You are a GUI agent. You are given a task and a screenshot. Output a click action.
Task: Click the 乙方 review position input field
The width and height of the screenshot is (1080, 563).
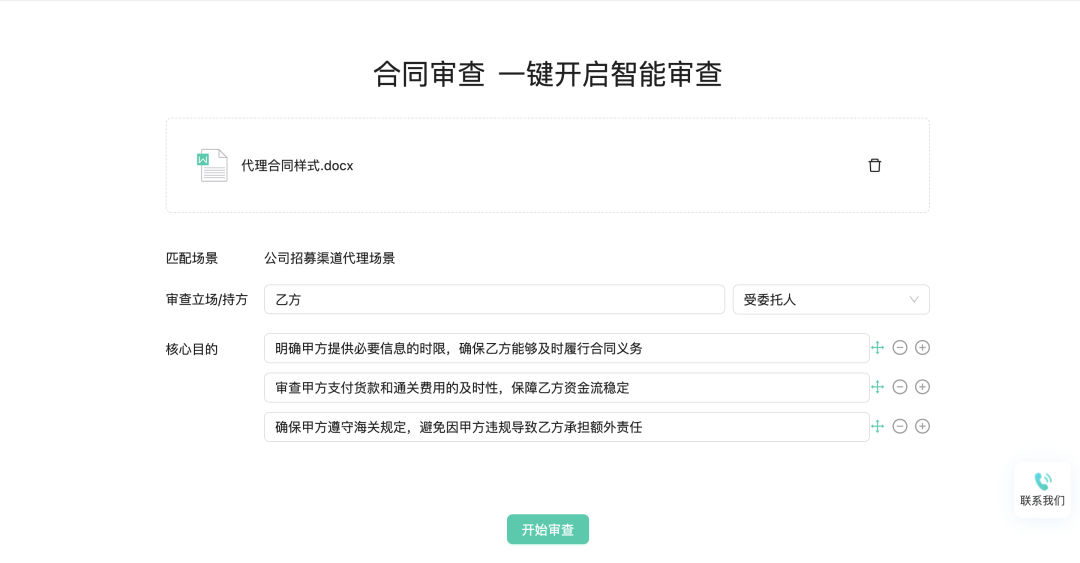(494, 300)
